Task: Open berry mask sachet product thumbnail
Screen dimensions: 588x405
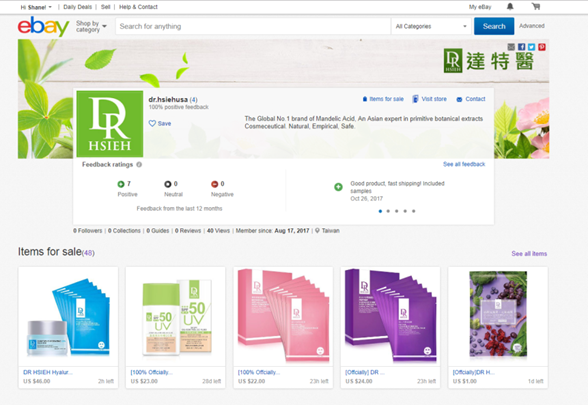Action: tap(498, 316)
